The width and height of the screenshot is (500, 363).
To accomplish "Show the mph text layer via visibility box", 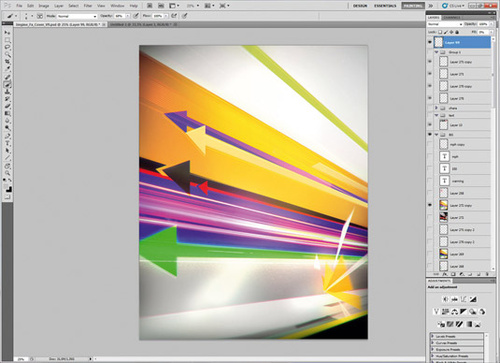I will [x=430, y=157].
